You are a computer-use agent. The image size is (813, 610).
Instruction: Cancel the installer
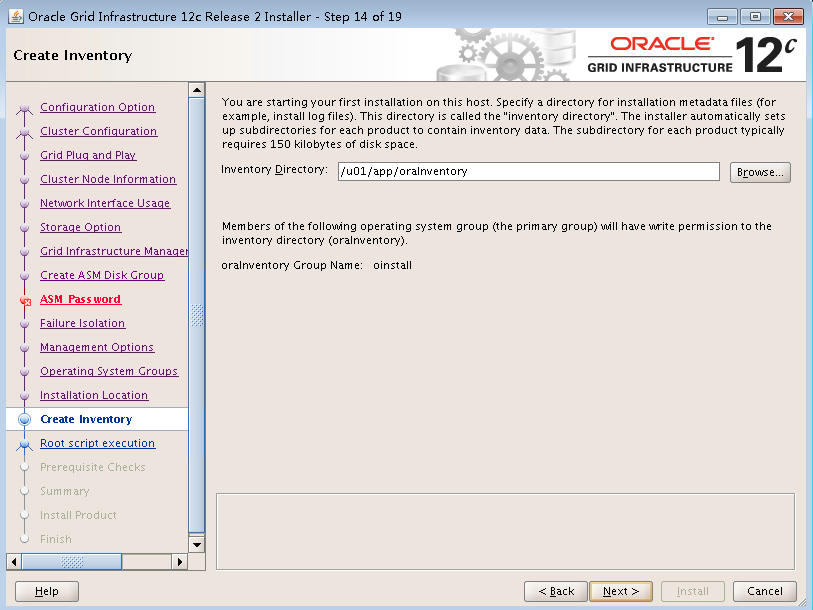click(x=764, y=591)
